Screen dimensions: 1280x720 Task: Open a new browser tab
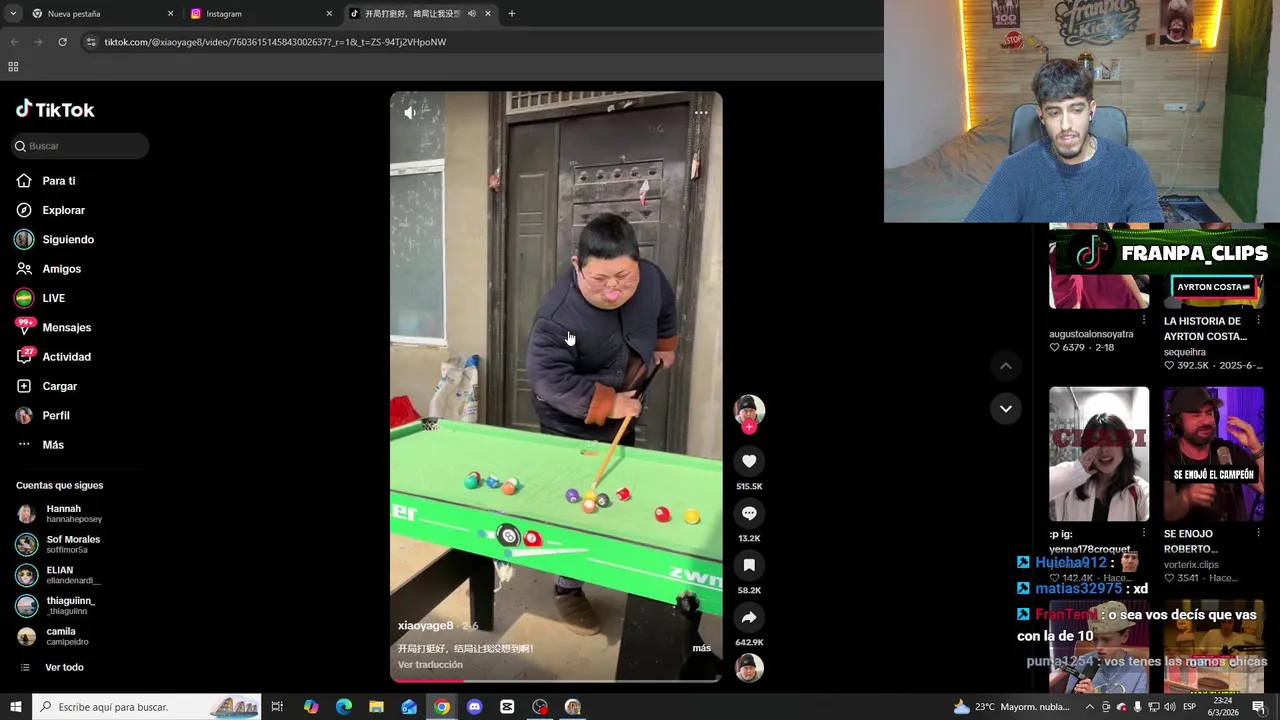(512, 14)
